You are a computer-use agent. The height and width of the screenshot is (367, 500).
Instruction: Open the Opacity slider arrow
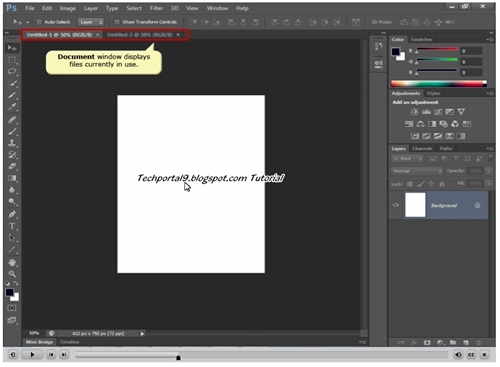click(489, 171)
